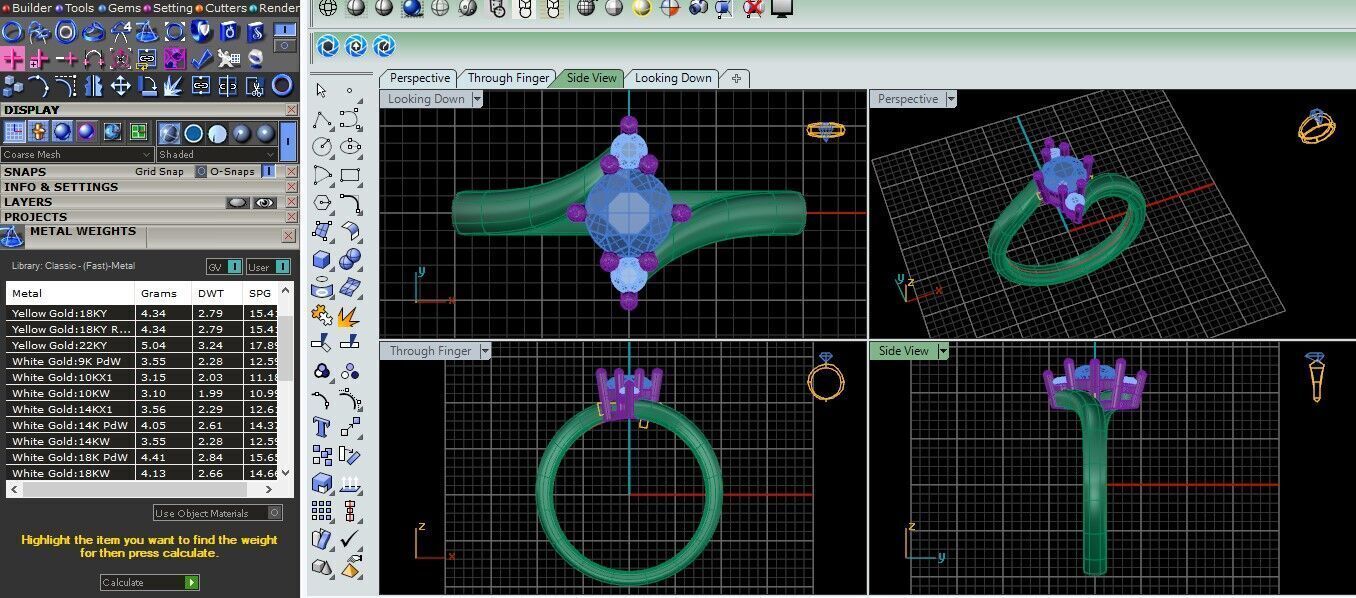This screenshot has height=598, width=1356.
Task: Toggle the tall blue display switch
Action: 288,140
